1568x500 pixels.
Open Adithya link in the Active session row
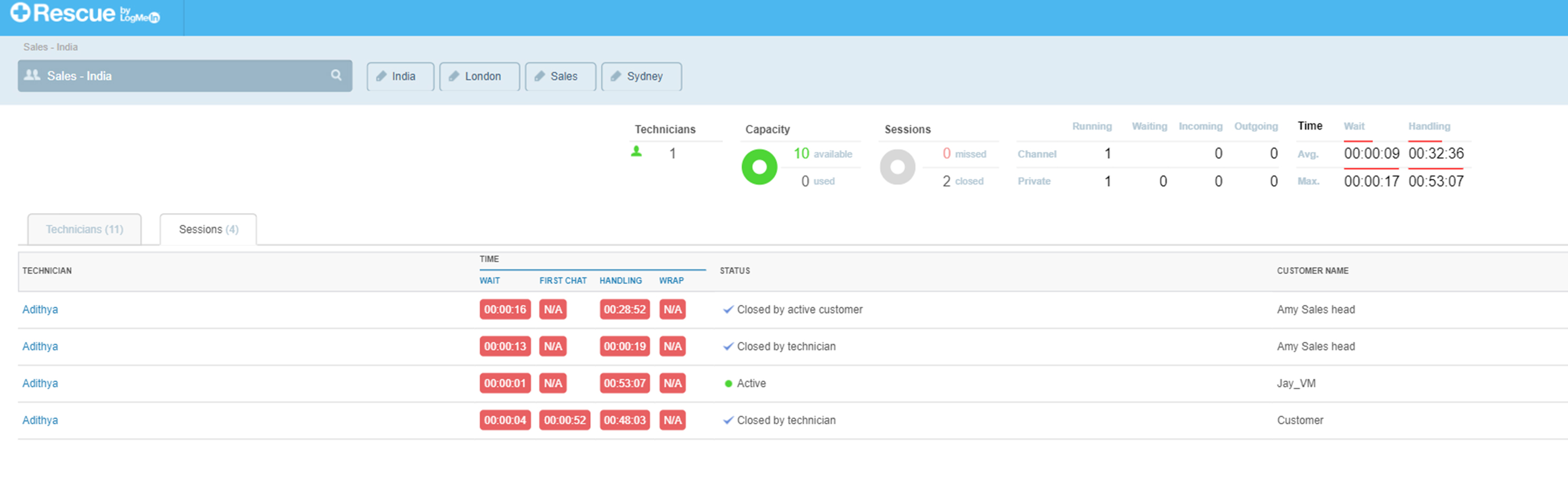(40, 383)
